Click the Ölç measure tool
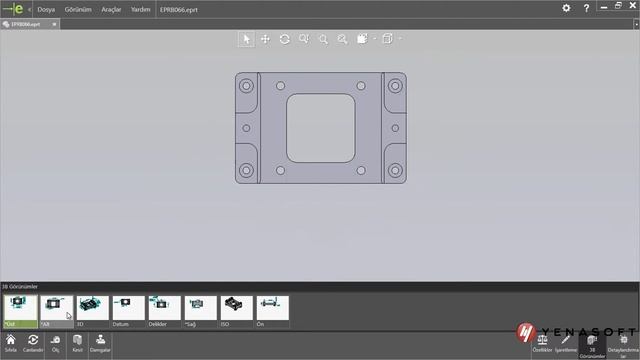 (55, 343)
